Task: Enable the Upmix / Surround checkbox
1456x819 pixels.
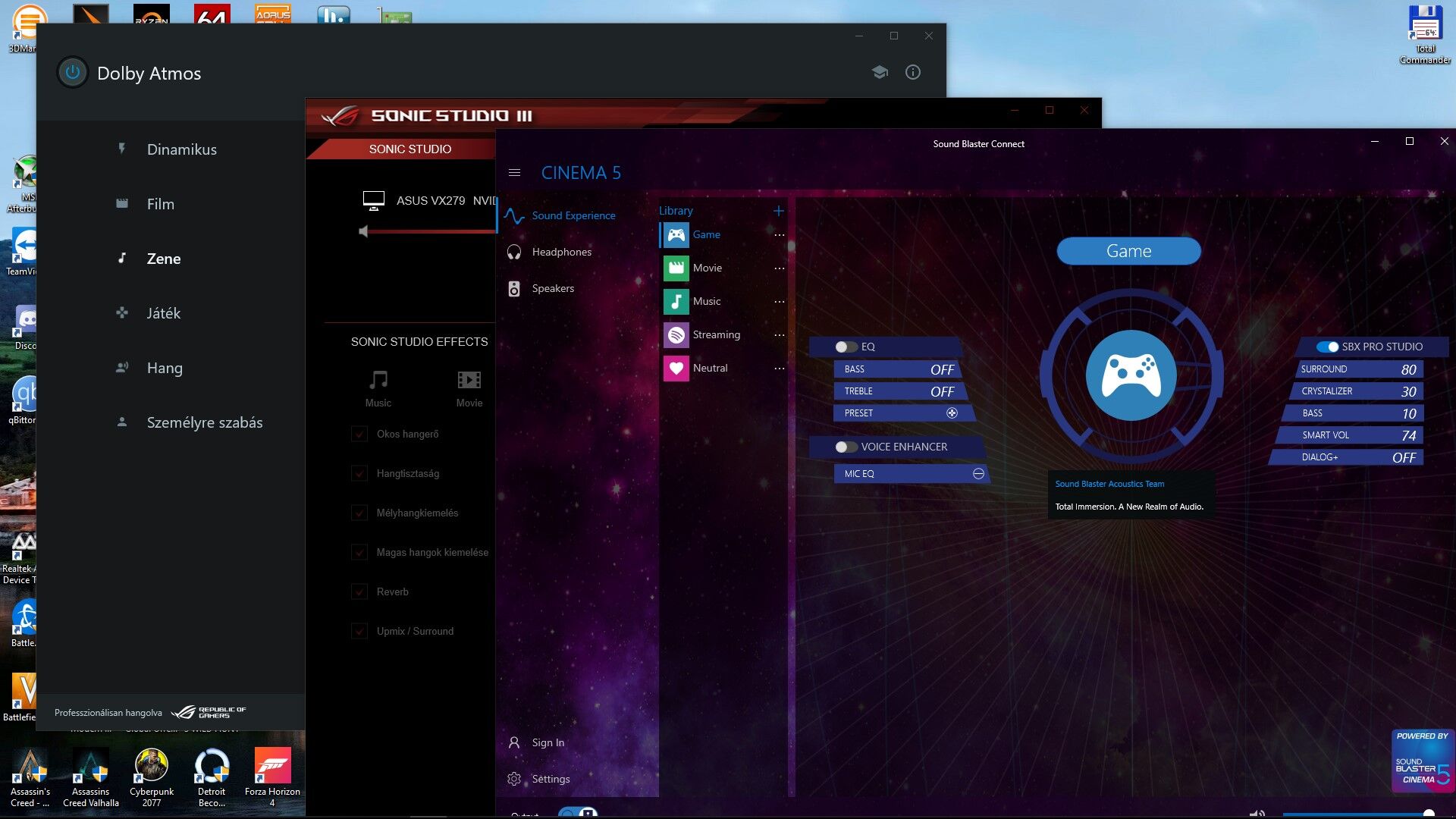Action: [x=359, y=631]
